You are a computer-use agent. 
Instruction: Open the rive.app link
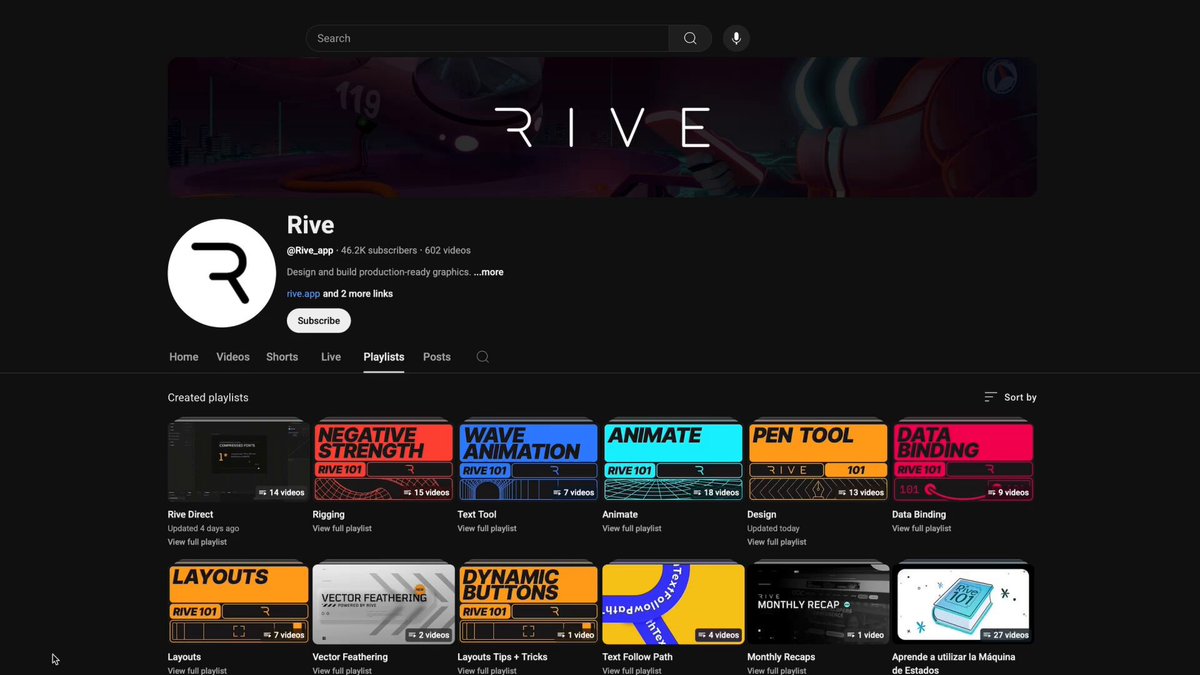[x=303, y=294]
